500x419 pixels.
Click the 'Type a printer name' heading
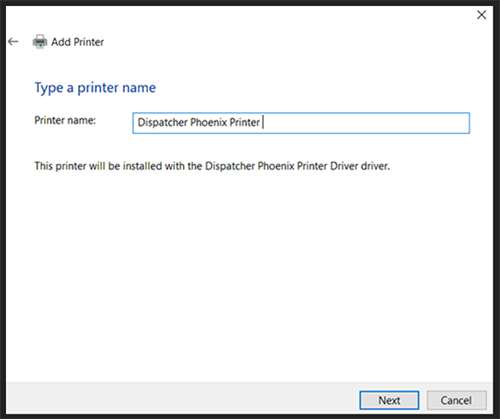pyautogui.click(x=95, y=88)
